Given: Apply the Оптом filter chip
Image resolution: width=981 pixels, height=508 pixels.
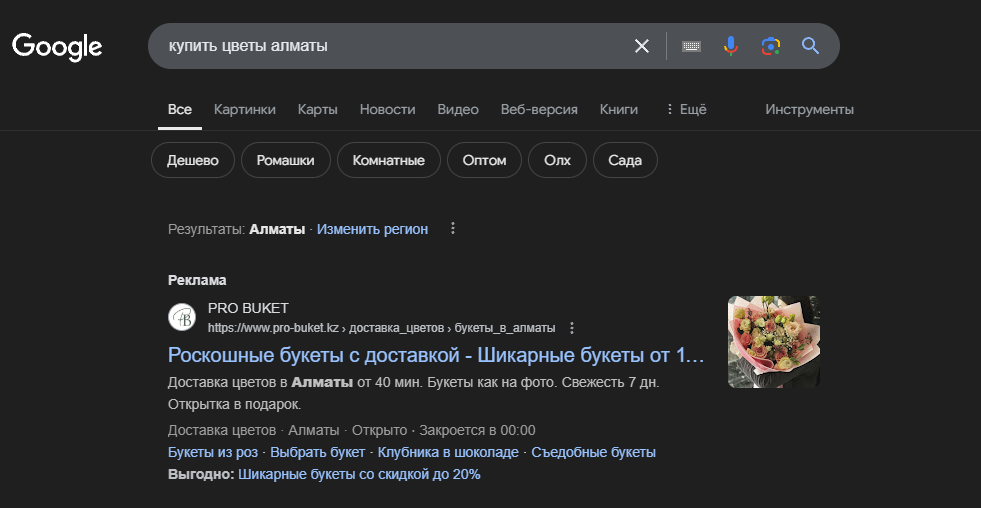Looking at the screenshot, I should click(484, 160).
